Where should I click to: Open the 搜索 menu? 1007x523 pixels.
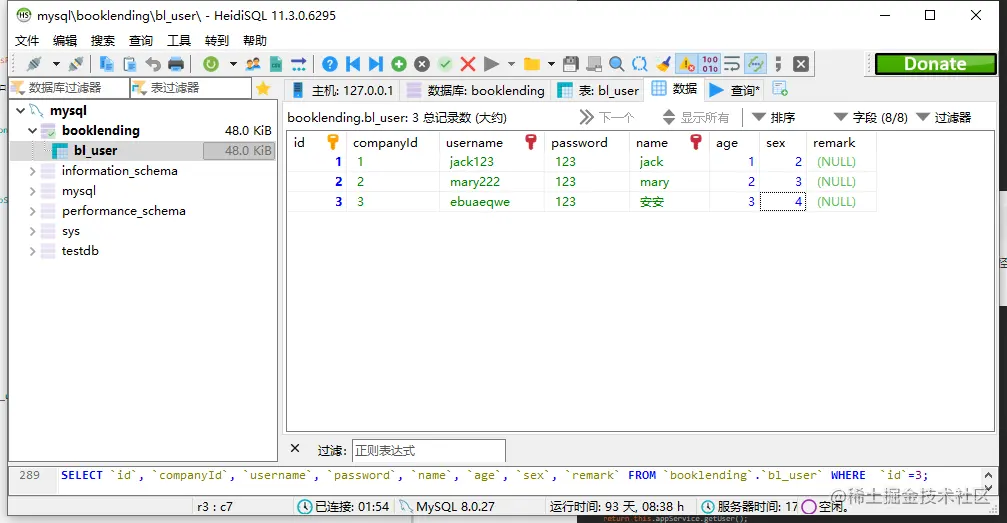(x=103, y=40)
